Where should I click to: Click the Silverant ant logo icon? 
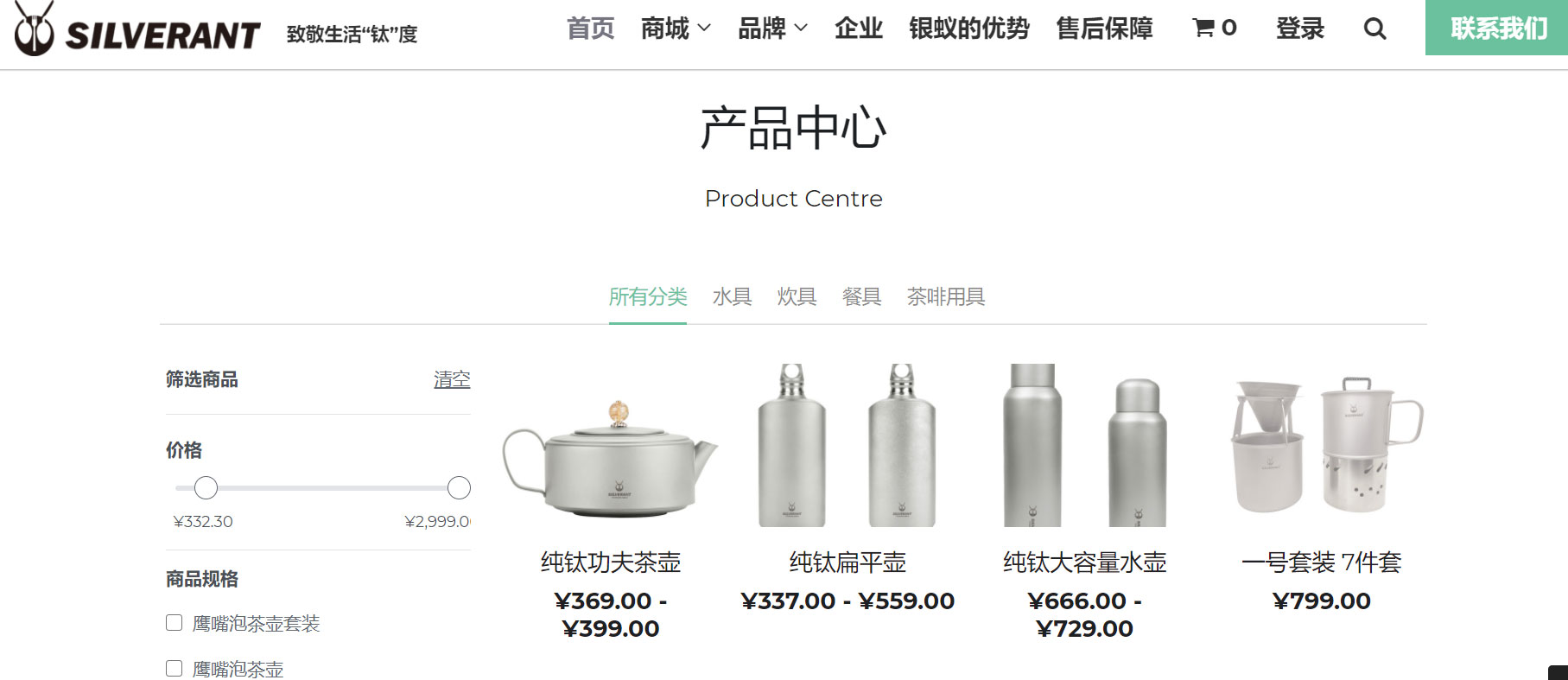coord(34,29)
